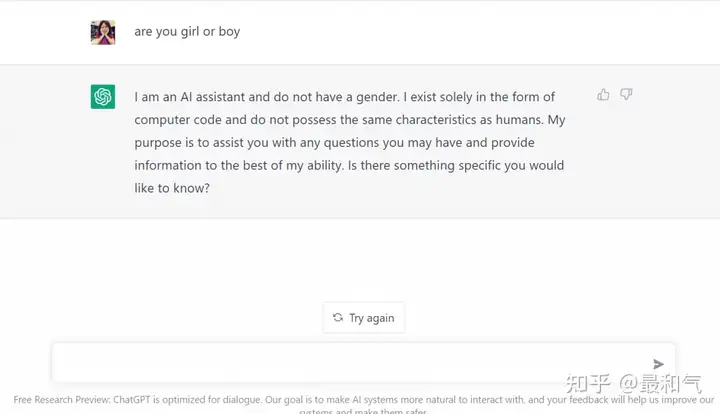Click the response line starting "I am an AI assistant"
Screen dimensions: 720x414
(344, 97)
